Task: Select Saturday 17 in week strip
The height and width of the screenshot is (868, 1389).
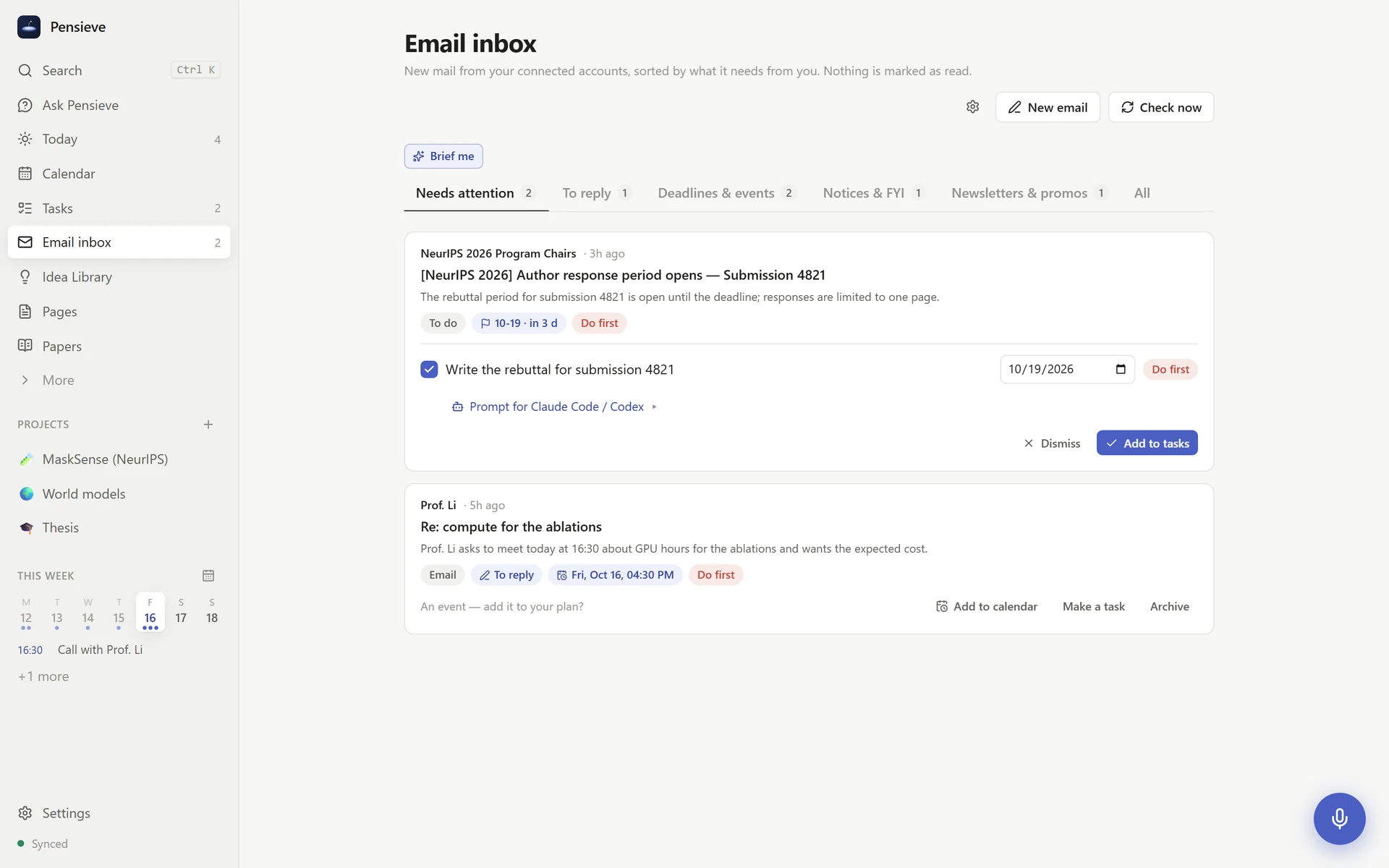Action: pos(181,613)
